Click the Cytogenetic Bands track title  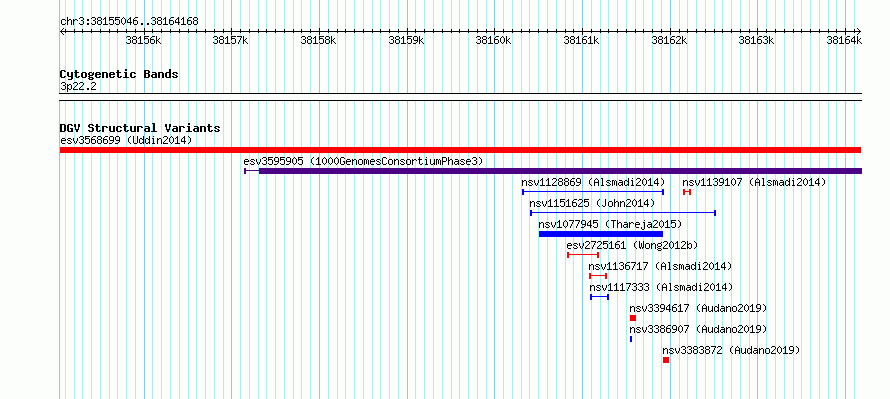click(119, 74)
